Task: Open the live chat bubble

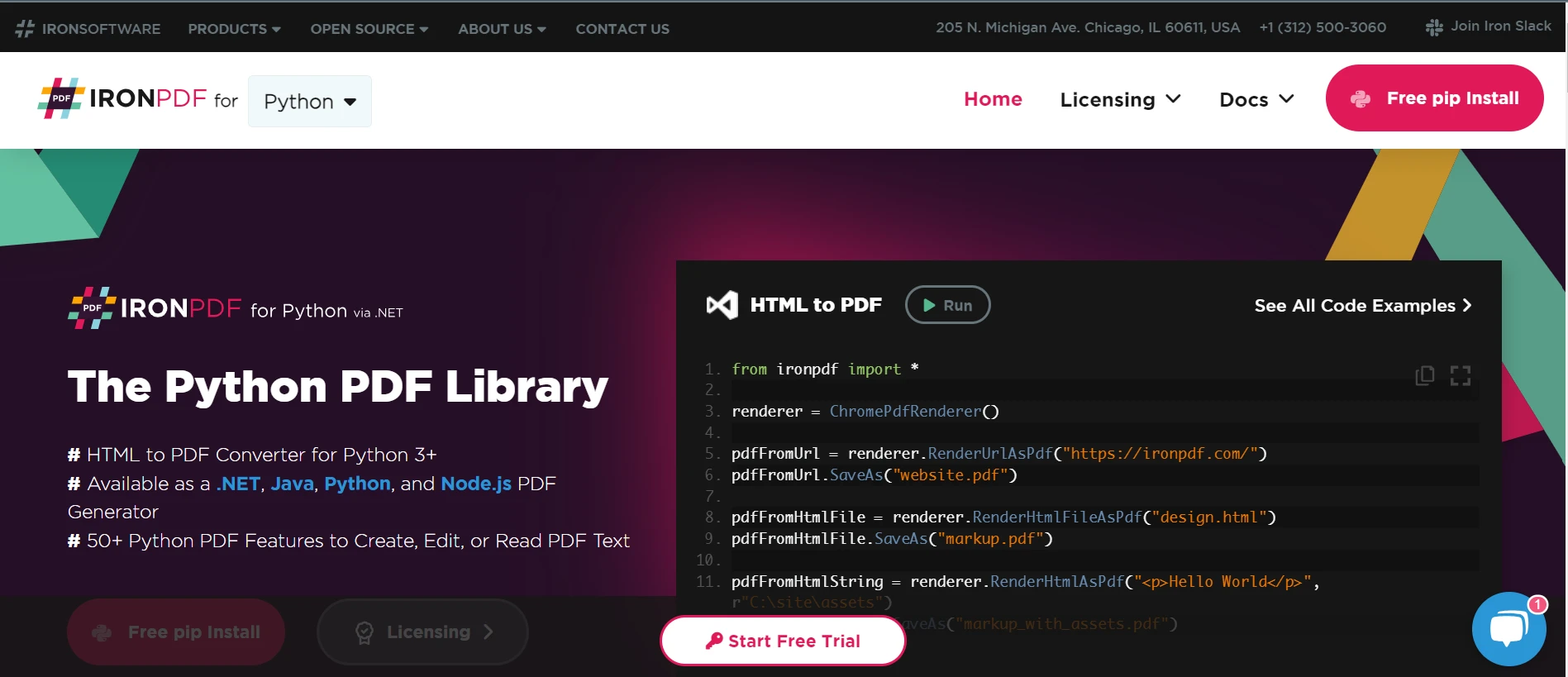Action: pos(1508,629)
